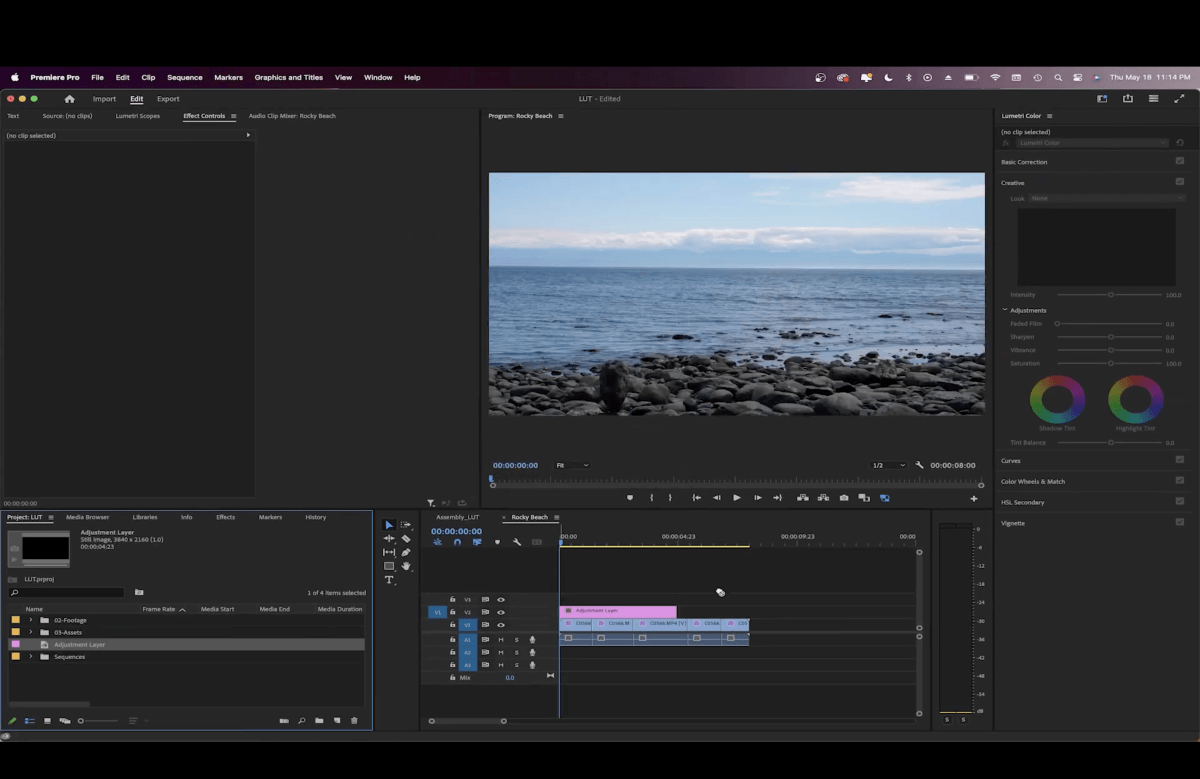1200x779 pixels.
Task: Click New Bin folder icon
Action: point(319,720)
